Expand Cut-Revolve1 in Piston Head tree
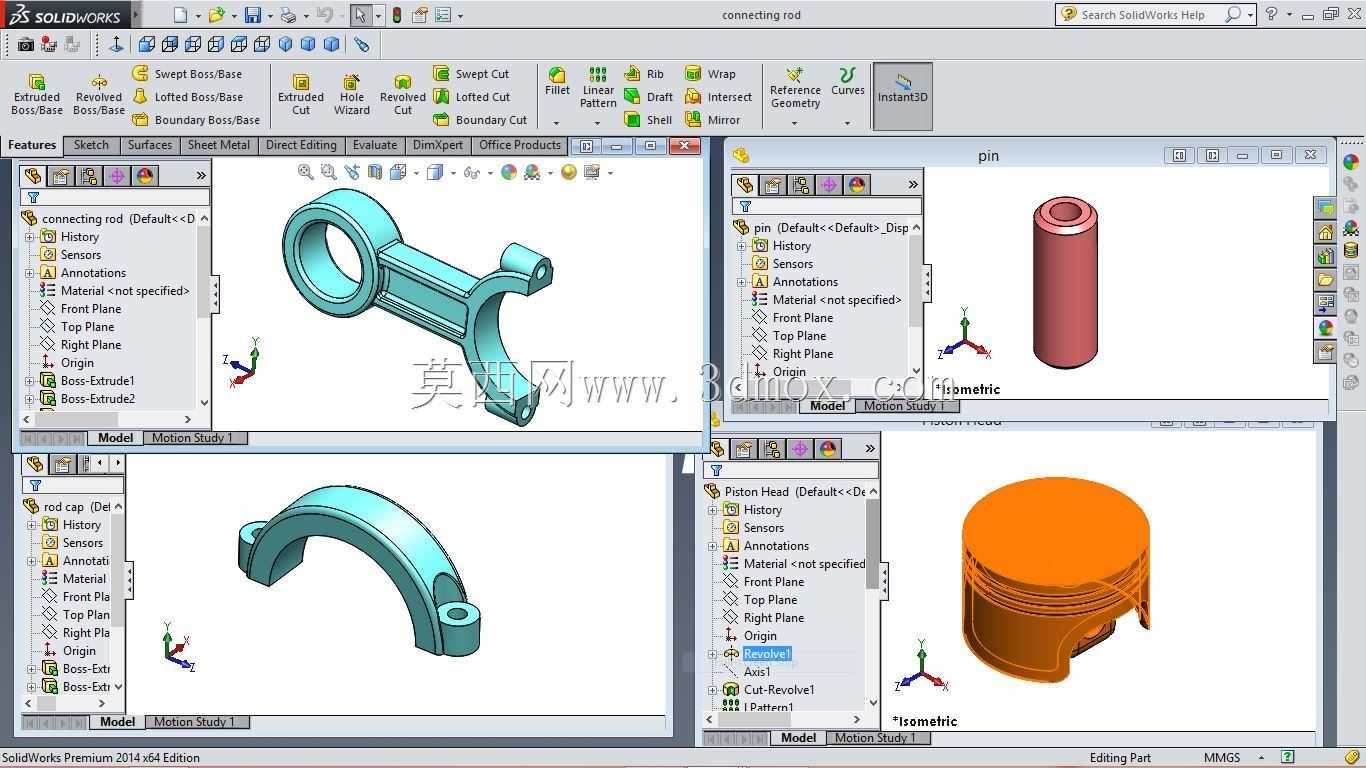The width and height of the screenshot is (1366, 768). click(x=713, y=690)
